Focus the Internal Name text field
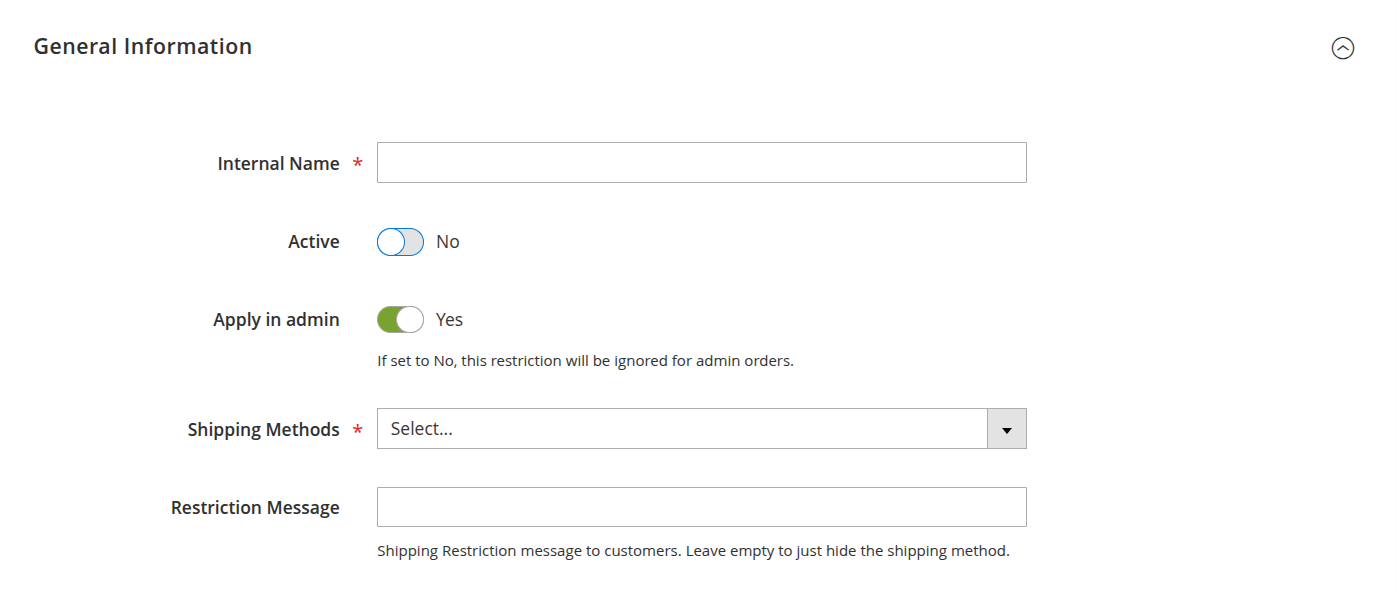1397x592 pixels. [701, 163]
